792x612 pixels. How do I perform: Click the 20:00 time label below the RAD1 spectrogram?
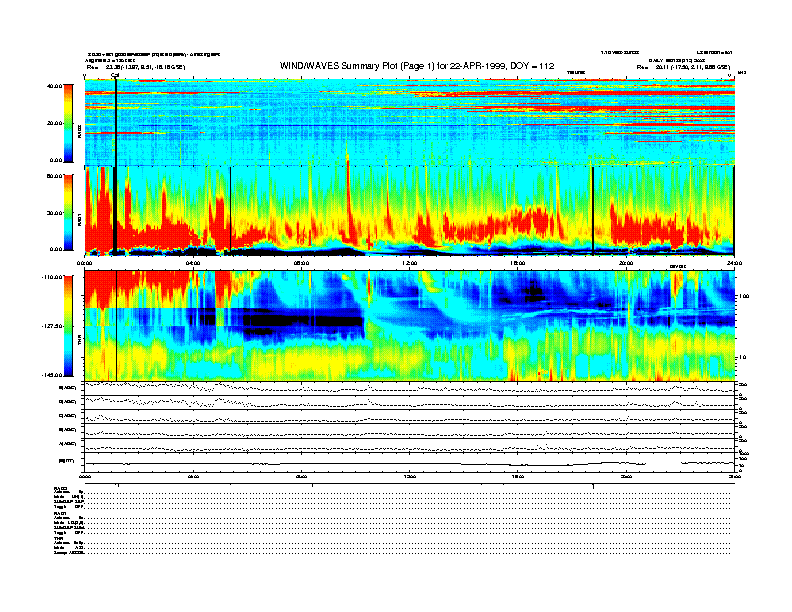[626, 263]
